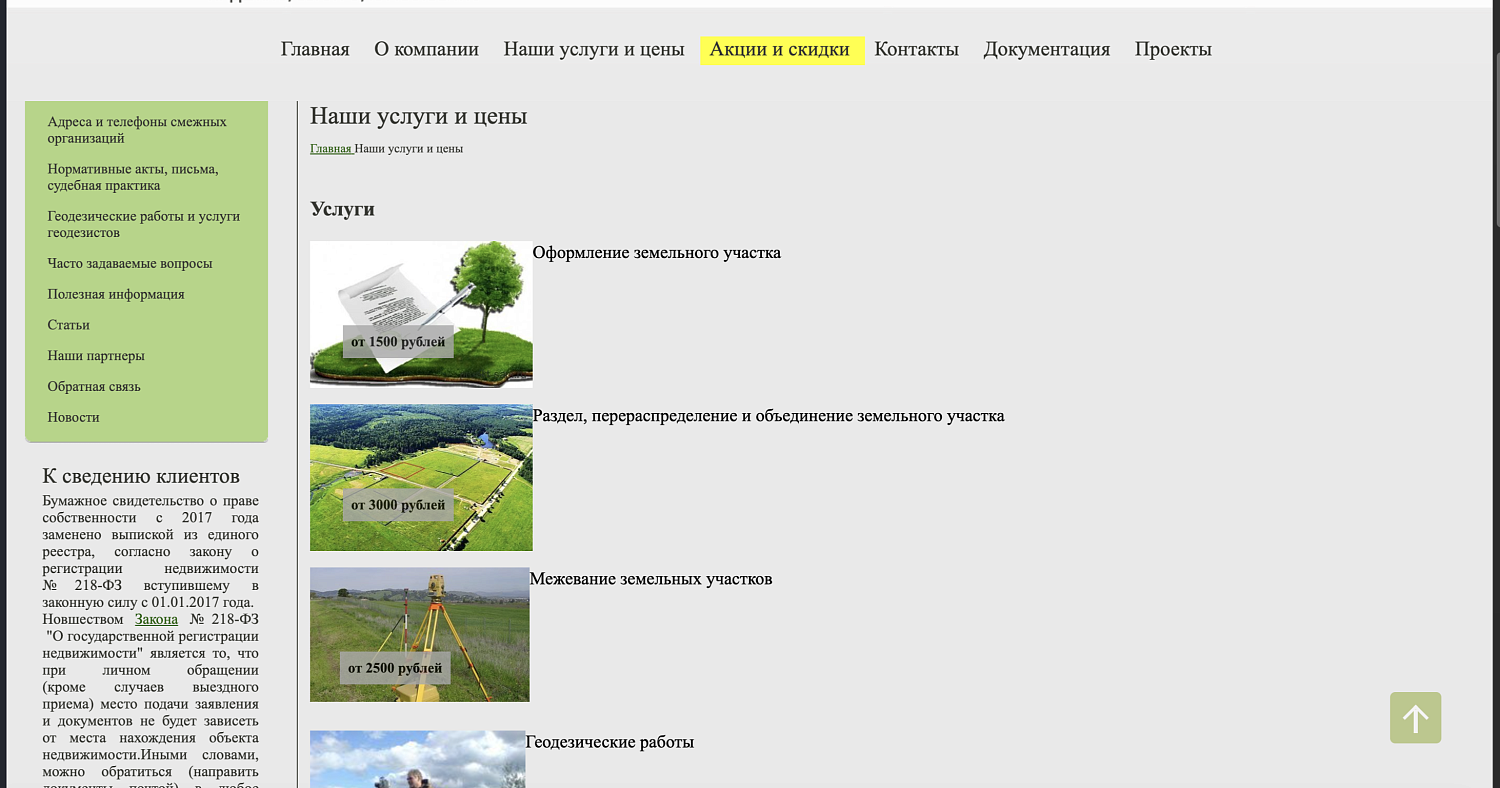Open Новости in the sidebar
The height and width of the screenshot is (788, 1500).
coord(74,417)
